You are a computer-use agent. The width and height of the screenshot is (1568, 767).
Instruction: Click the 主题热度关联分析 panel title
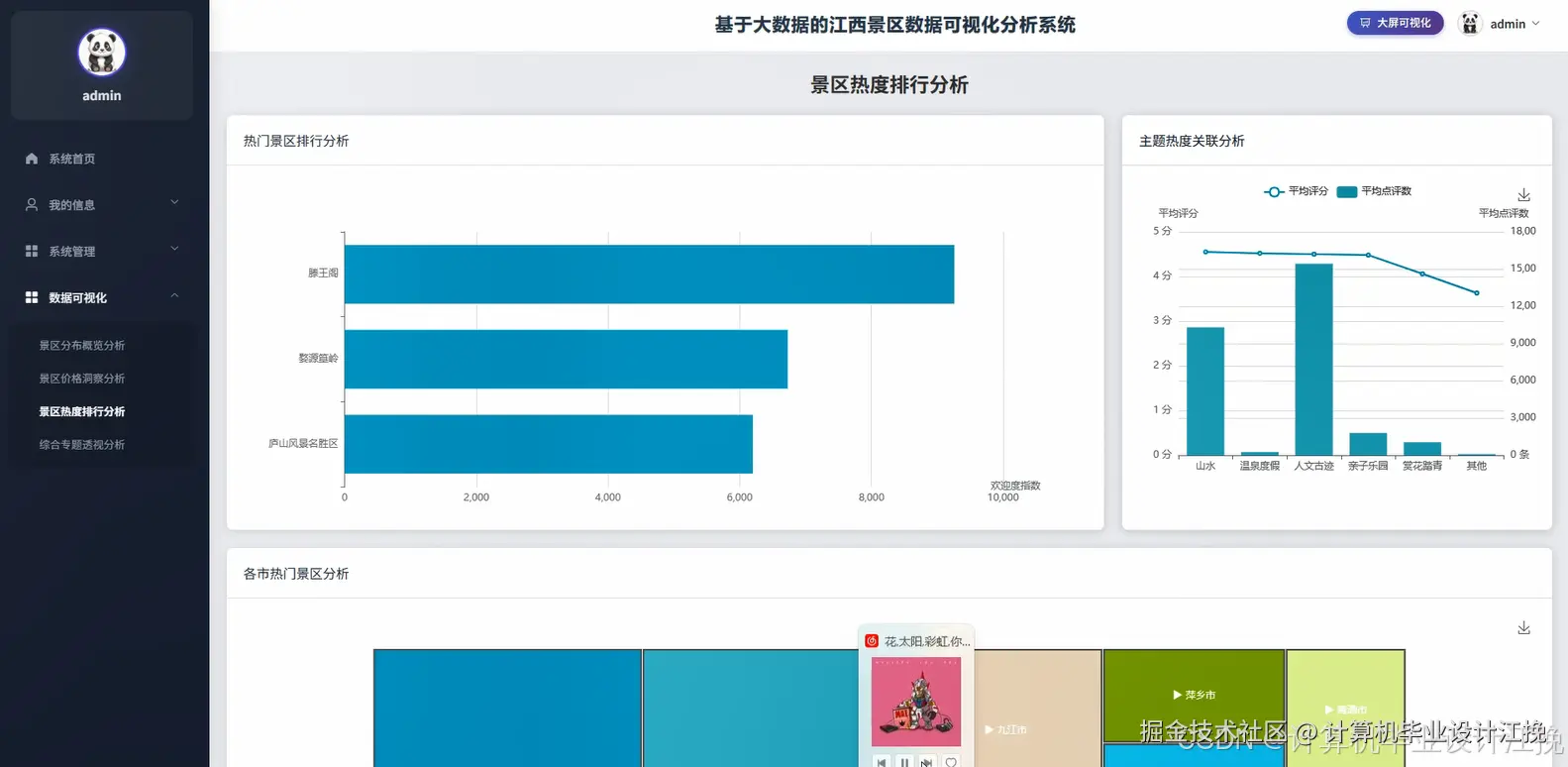pos(1192,141)
